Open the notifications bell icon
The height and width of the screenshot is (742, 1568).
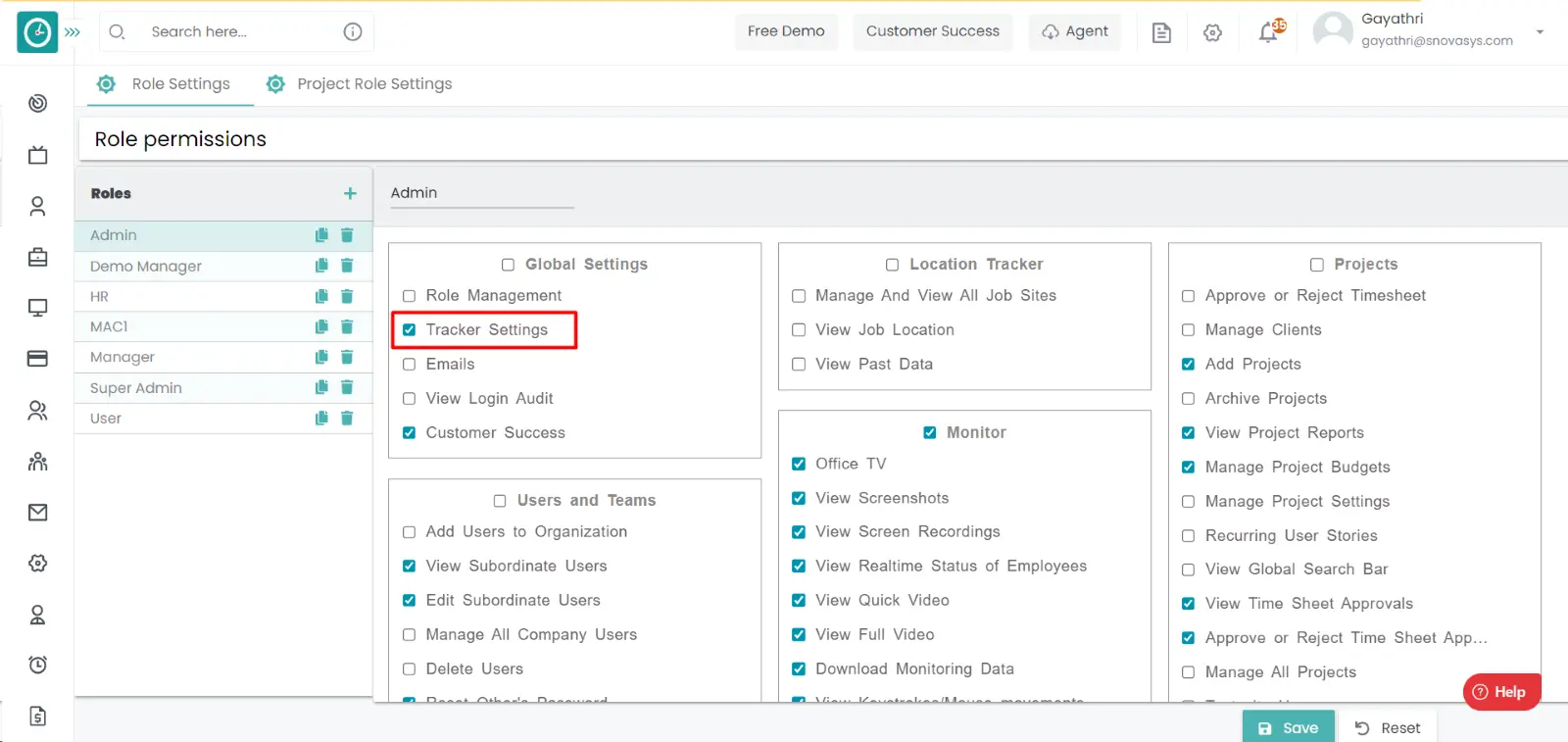(x=1268, y=32)
